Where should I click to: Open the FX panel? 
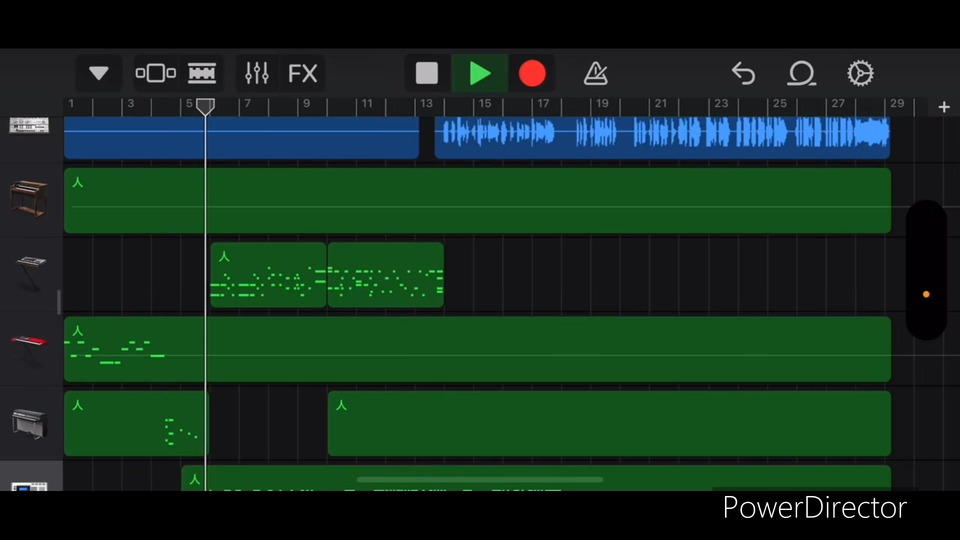(302, 73)
